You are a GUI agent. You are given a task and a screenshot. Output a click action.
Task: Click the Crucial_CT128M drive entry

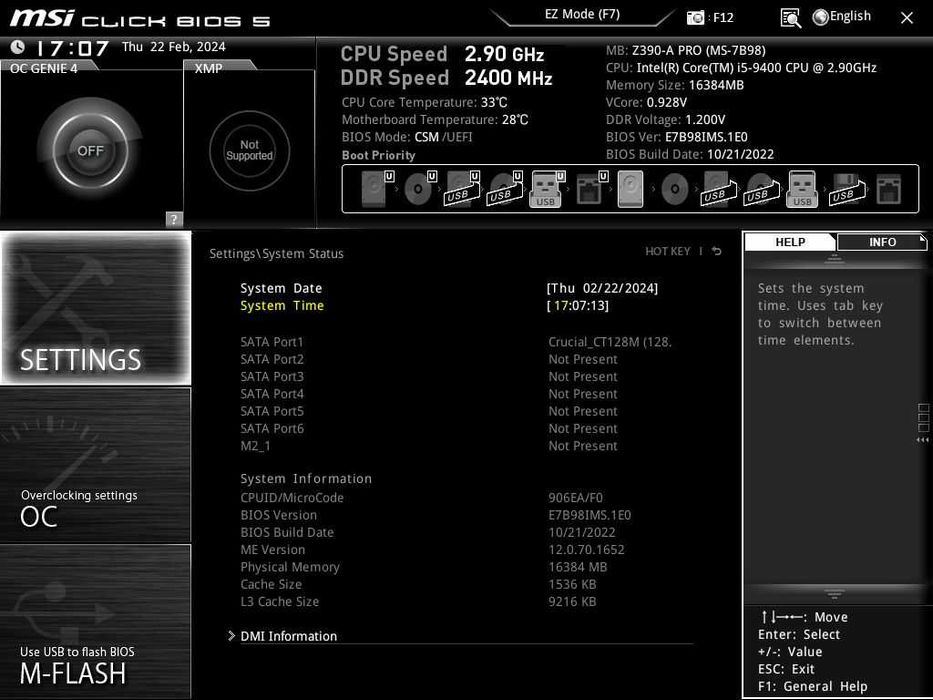click(x=610, y=342)
